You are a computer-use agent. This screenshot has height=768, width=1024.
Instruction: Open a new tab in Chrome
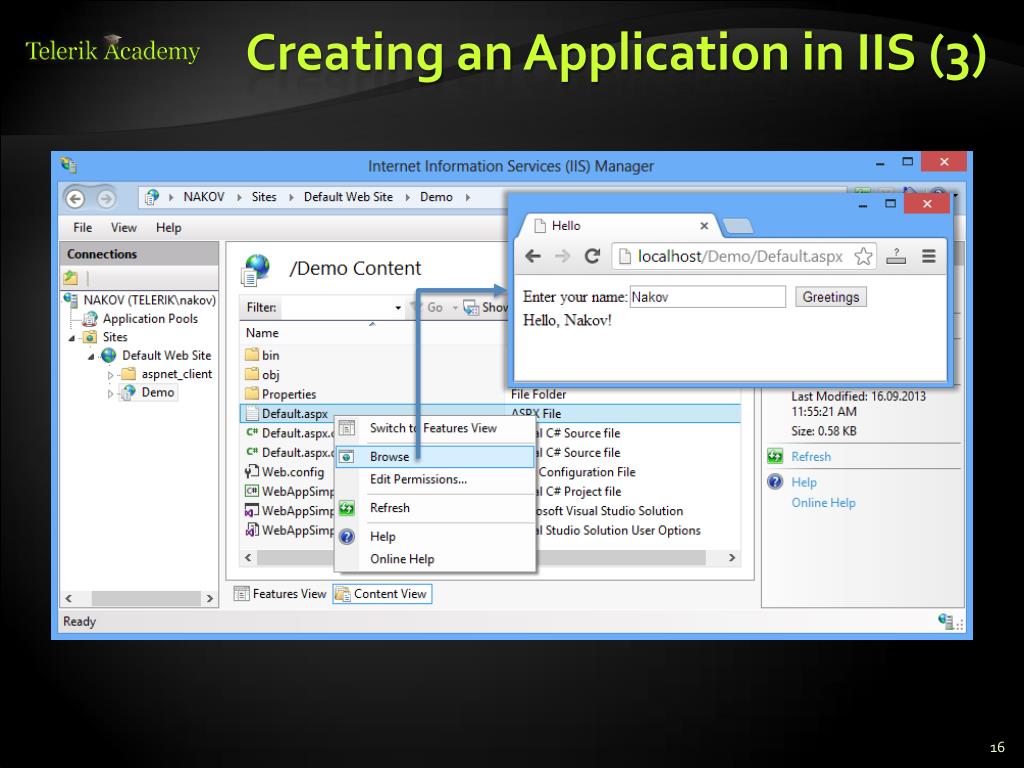[x=738, y=226]
